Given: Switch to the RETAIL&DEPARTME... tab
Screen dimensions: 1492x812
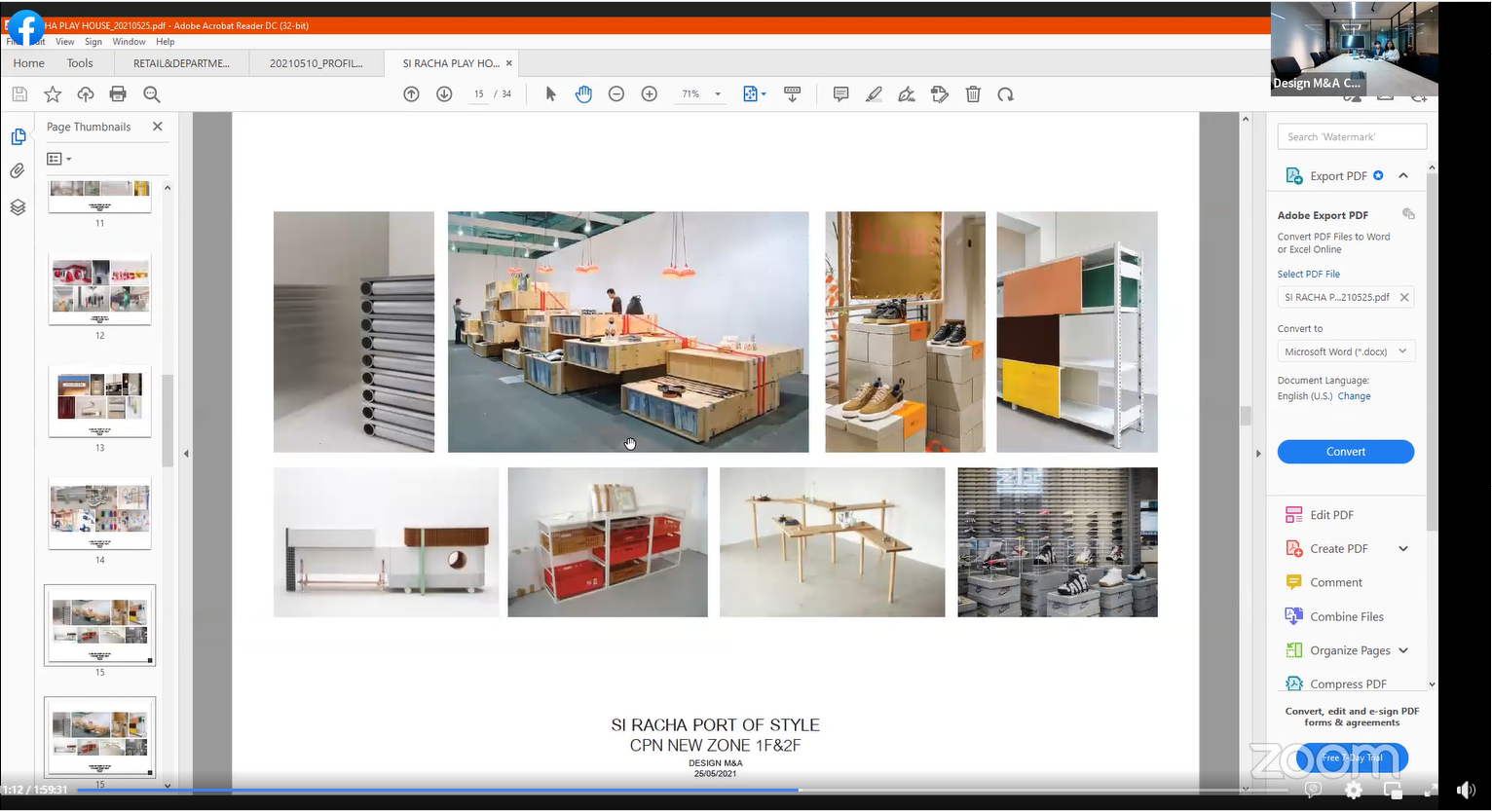Looking at the screenshot, I should [x=181, y=63].
